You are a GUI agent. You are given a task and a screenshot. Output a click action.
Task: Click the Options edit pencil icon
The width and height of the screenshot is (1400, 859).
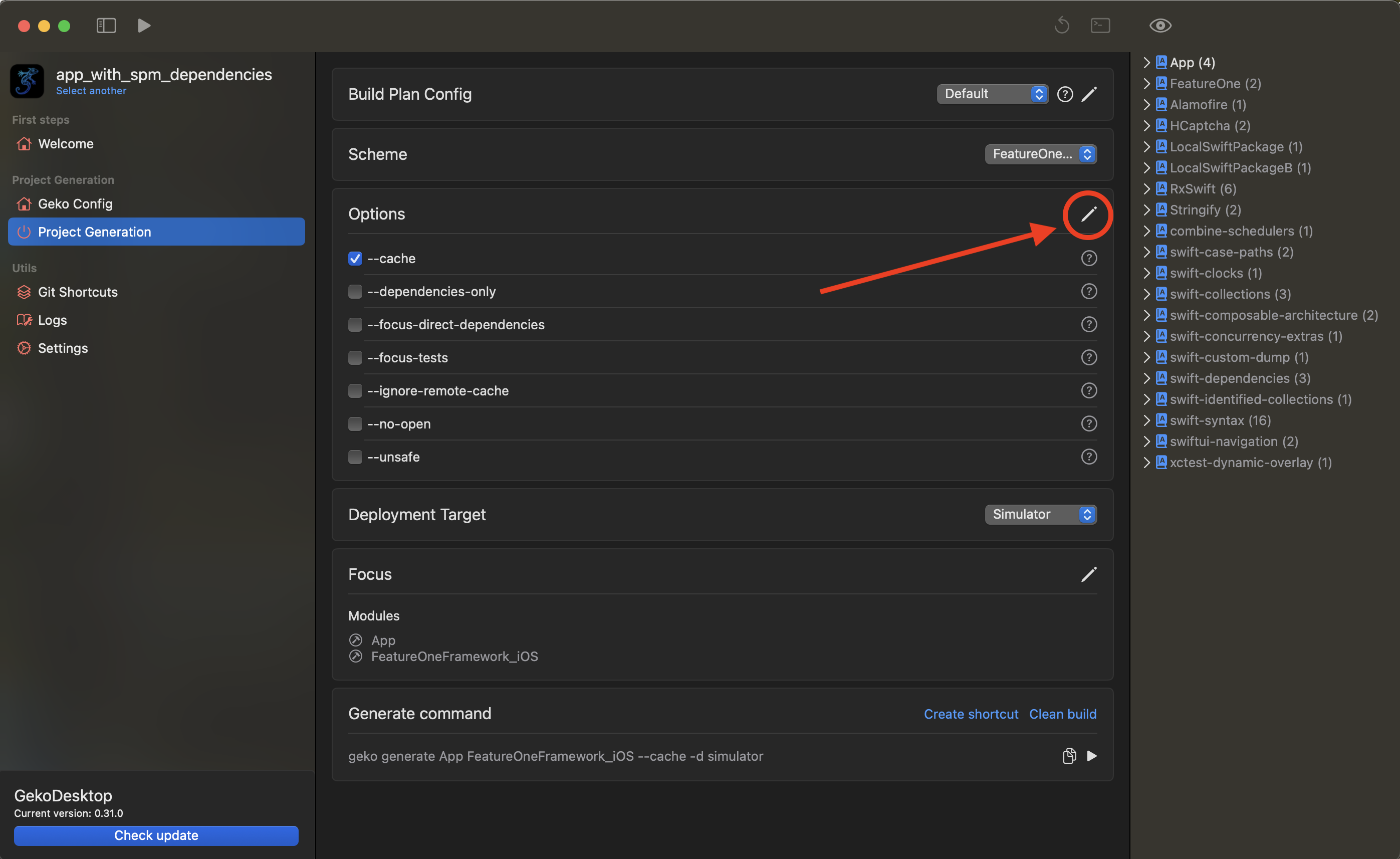1088,214
